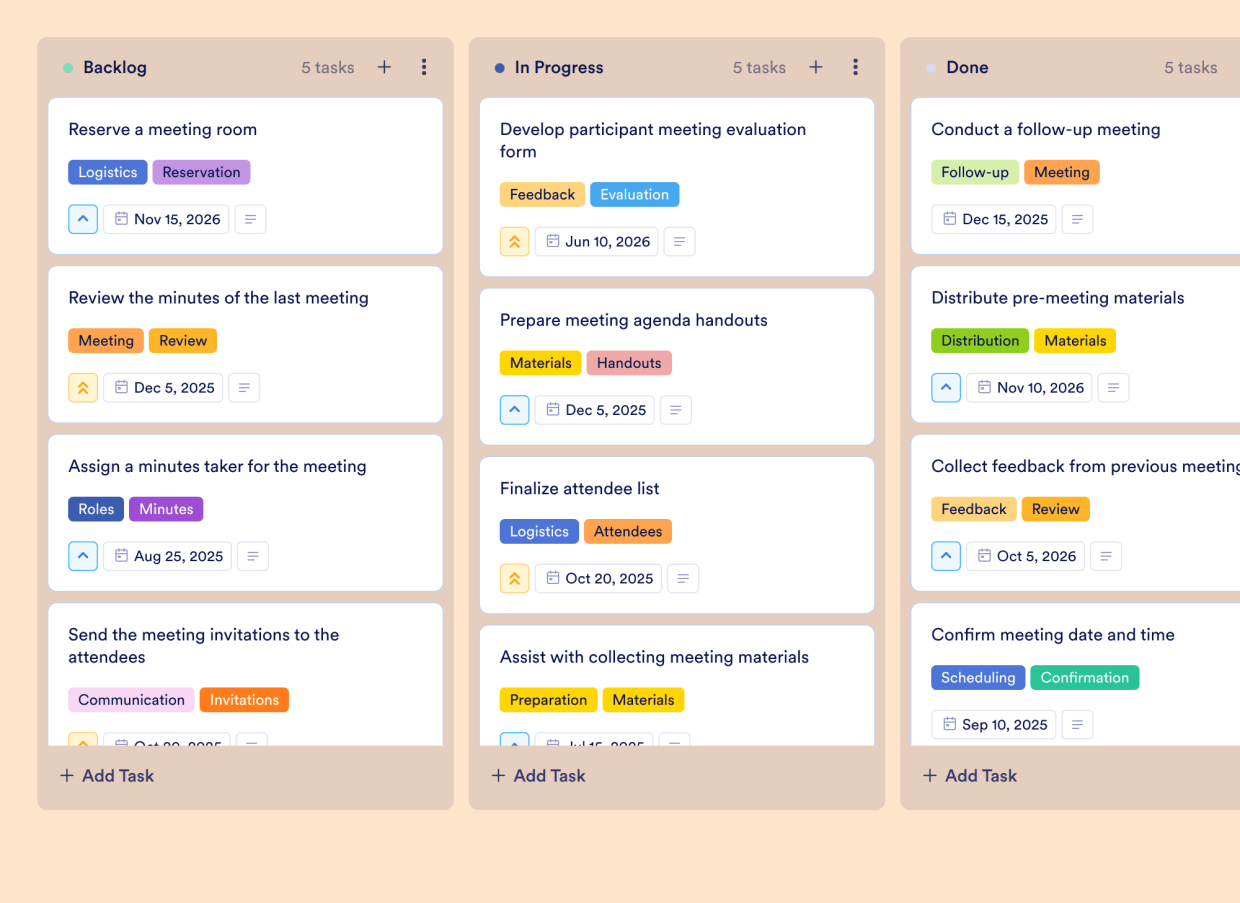Screen dimensions: 1240x903
Task: Toggle the urgent priority on 'Review the minutes' card
Action: coord(83,387)
